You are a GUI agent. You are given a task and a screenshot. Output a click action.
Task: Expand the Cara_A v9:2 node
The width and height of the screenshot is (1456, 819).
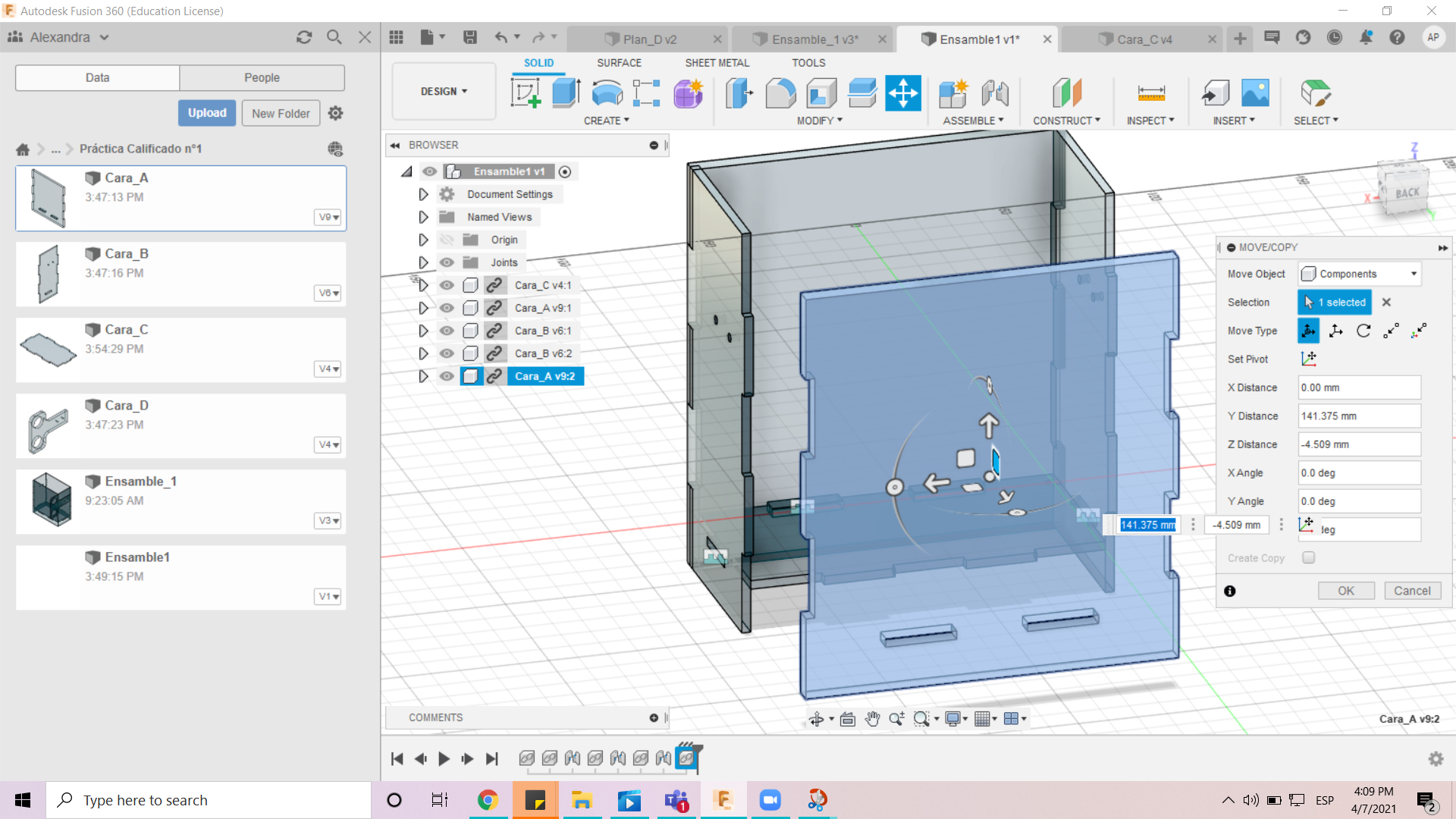pyautogui.click(x=423, y=376)
